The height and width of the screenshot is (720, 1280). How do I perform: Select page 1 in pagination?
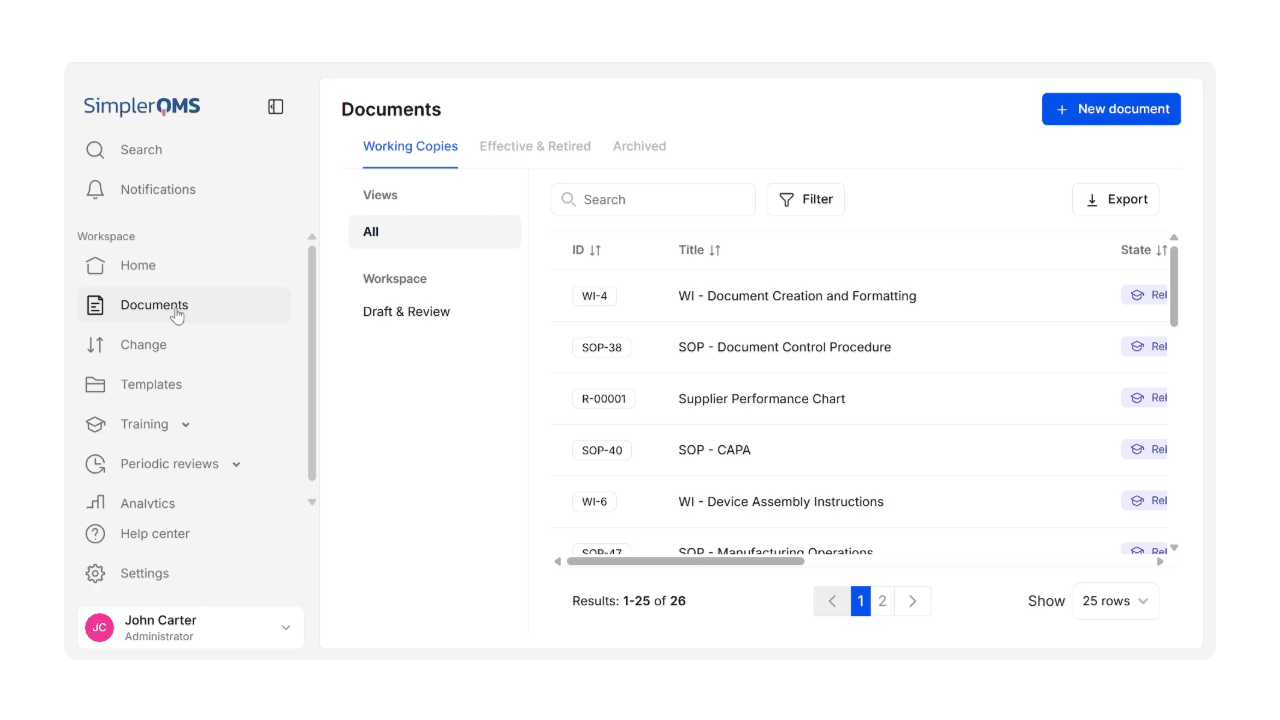tap(861, 601)
